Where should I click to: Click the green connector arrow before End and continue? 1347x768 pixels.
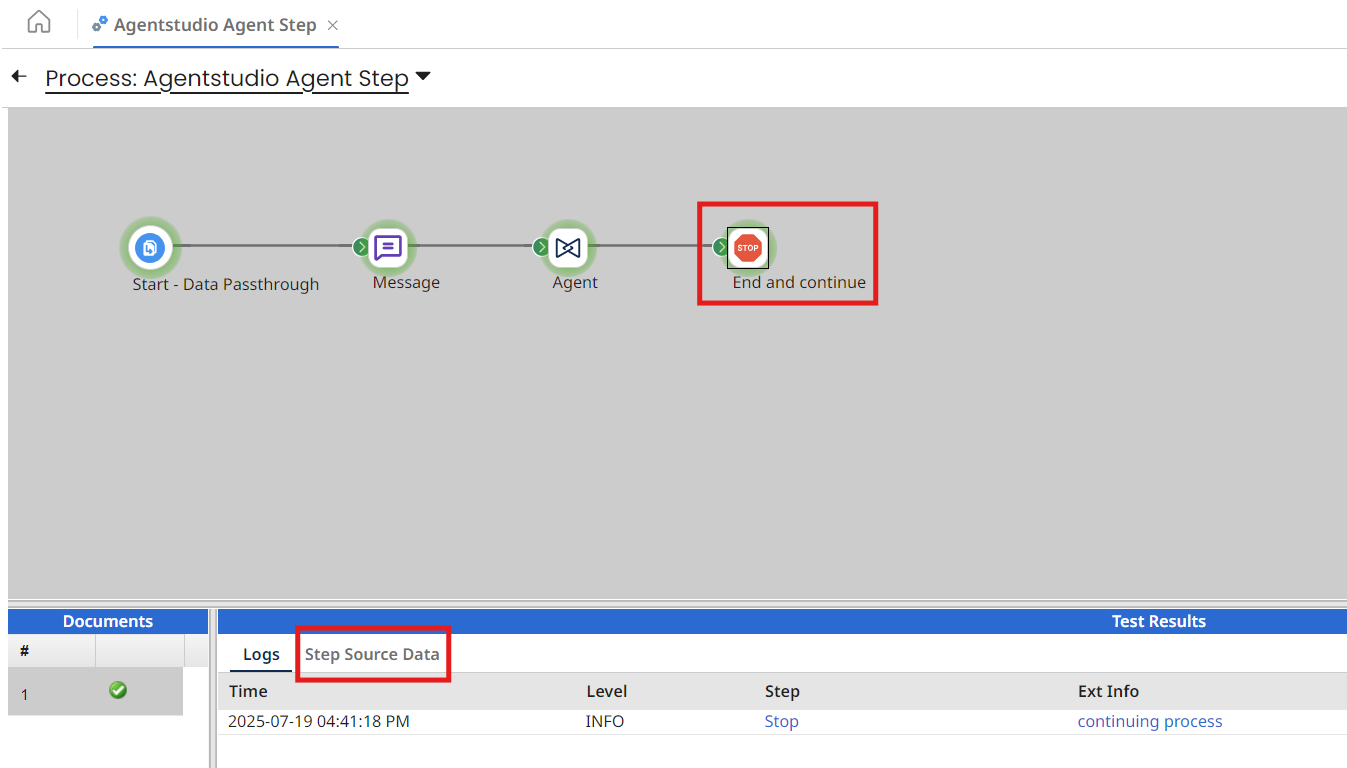click(721, 246)
